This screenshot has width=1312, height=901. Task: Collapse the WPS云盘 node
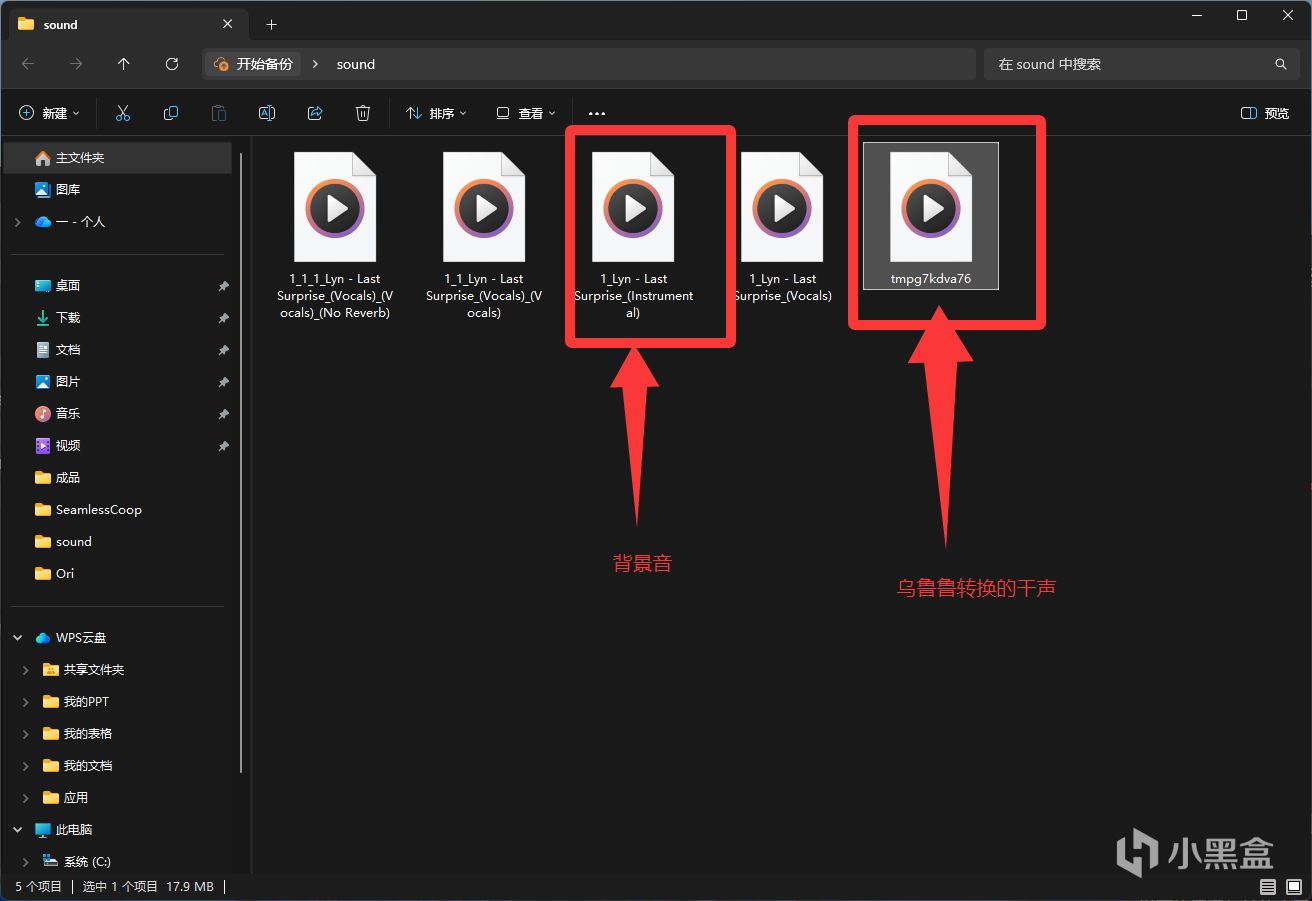pos(18,638)
